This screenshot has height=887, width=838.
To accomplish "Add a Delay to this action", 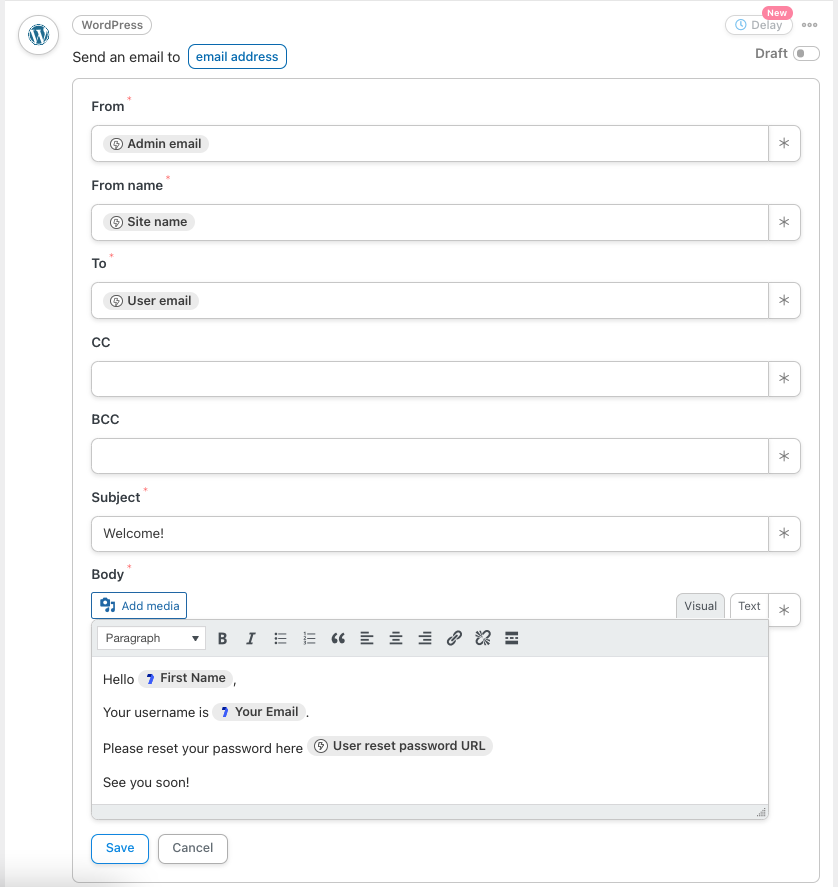I will (x=759, y=25).
